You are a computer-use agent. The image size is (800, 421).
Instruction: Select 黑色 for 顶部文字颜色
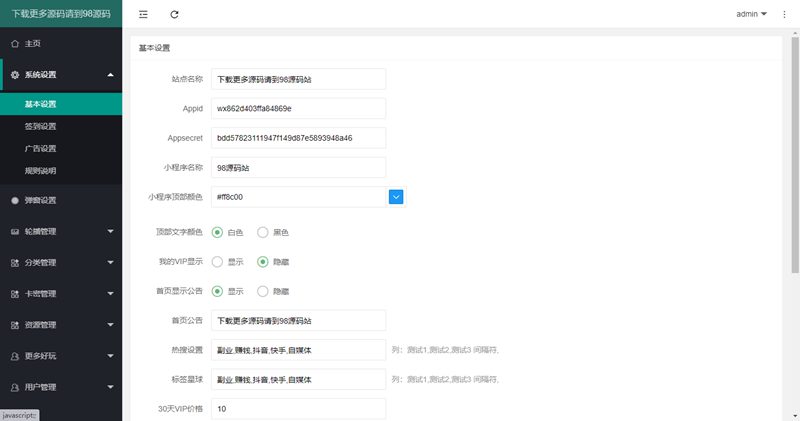pos(263,232)
